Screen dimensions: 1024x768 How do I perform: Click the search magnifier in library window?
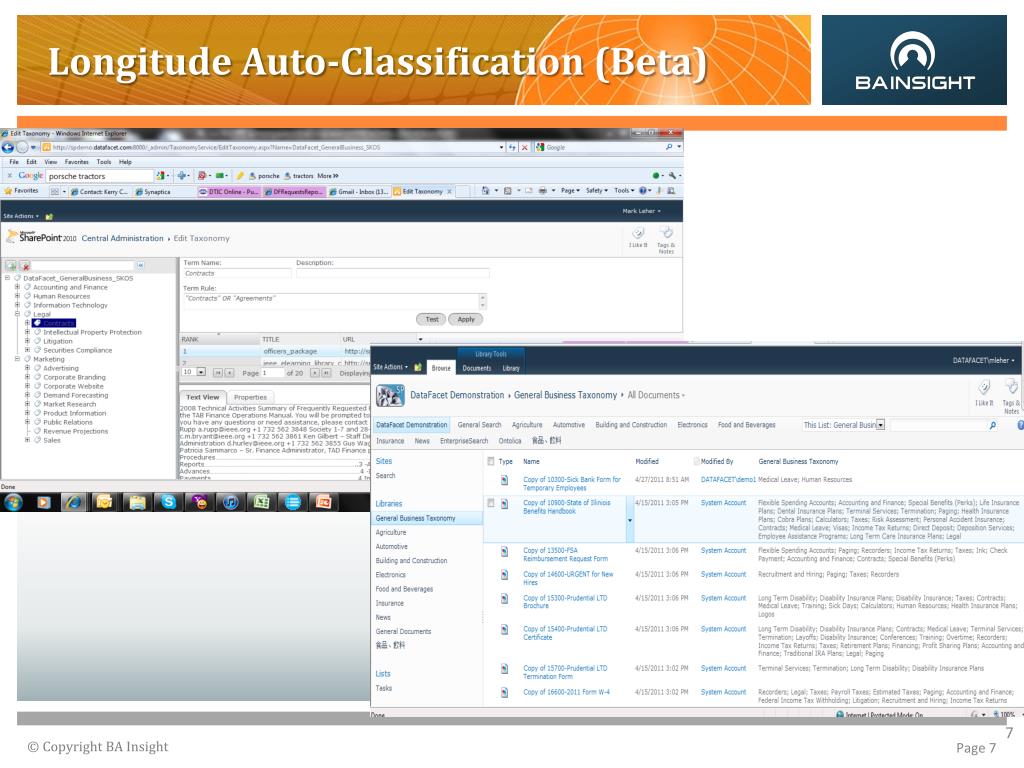coord(993,425)
